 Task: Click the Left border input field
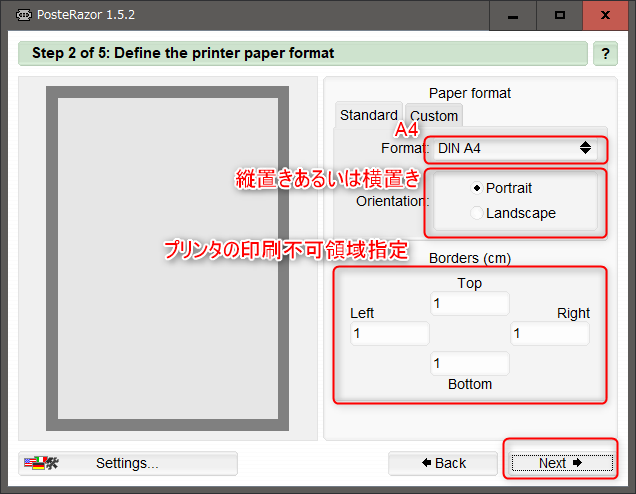(389, 333)
